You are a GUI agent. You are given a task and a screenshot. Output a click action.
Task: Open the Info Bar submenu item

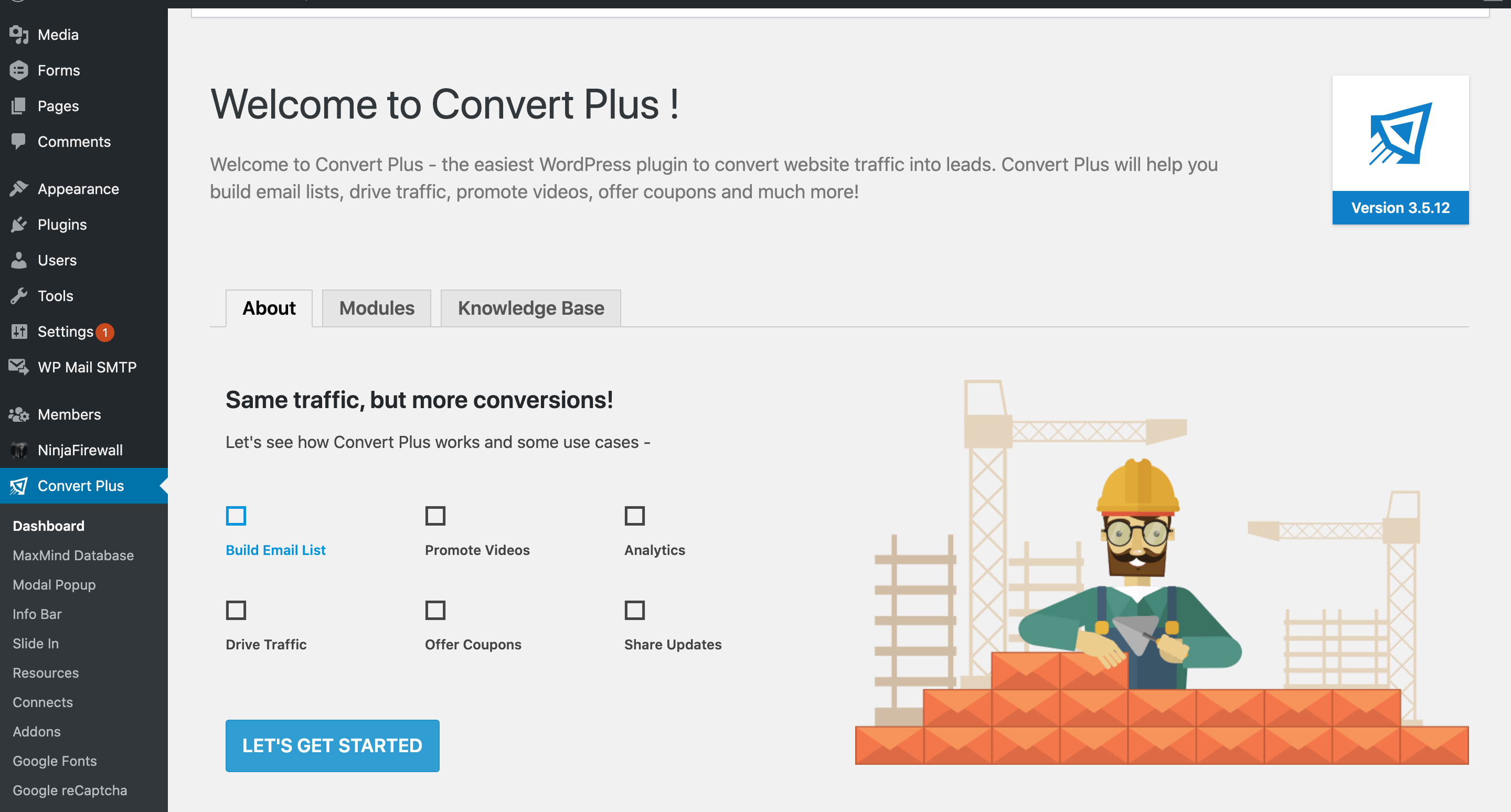(37, 614)
